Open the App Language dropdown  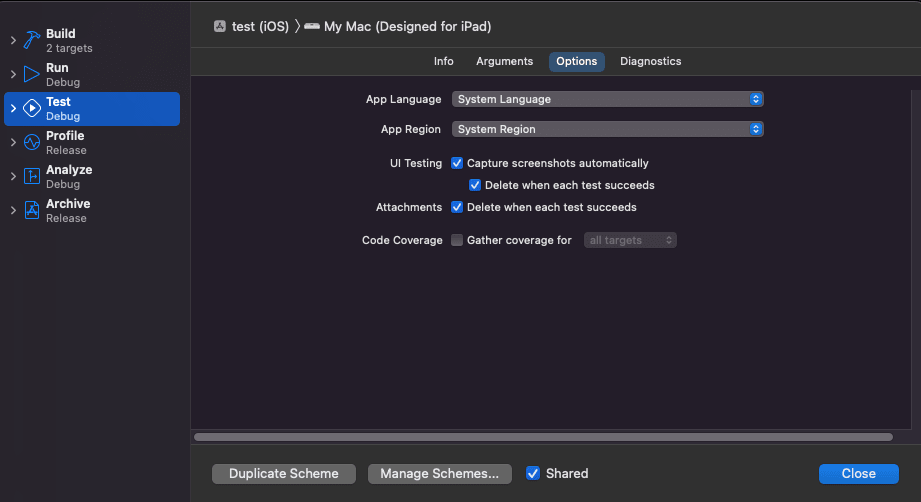pyautogui.click(x=607, y=99)
